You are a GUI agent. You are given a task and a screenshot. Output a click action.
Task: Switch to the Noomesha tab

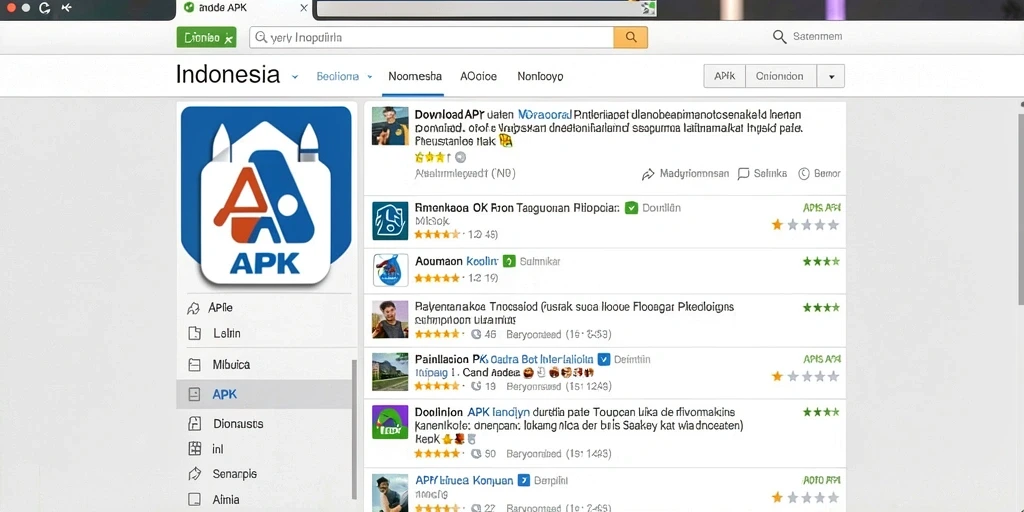pyautogui.click(x=415, y=76)
